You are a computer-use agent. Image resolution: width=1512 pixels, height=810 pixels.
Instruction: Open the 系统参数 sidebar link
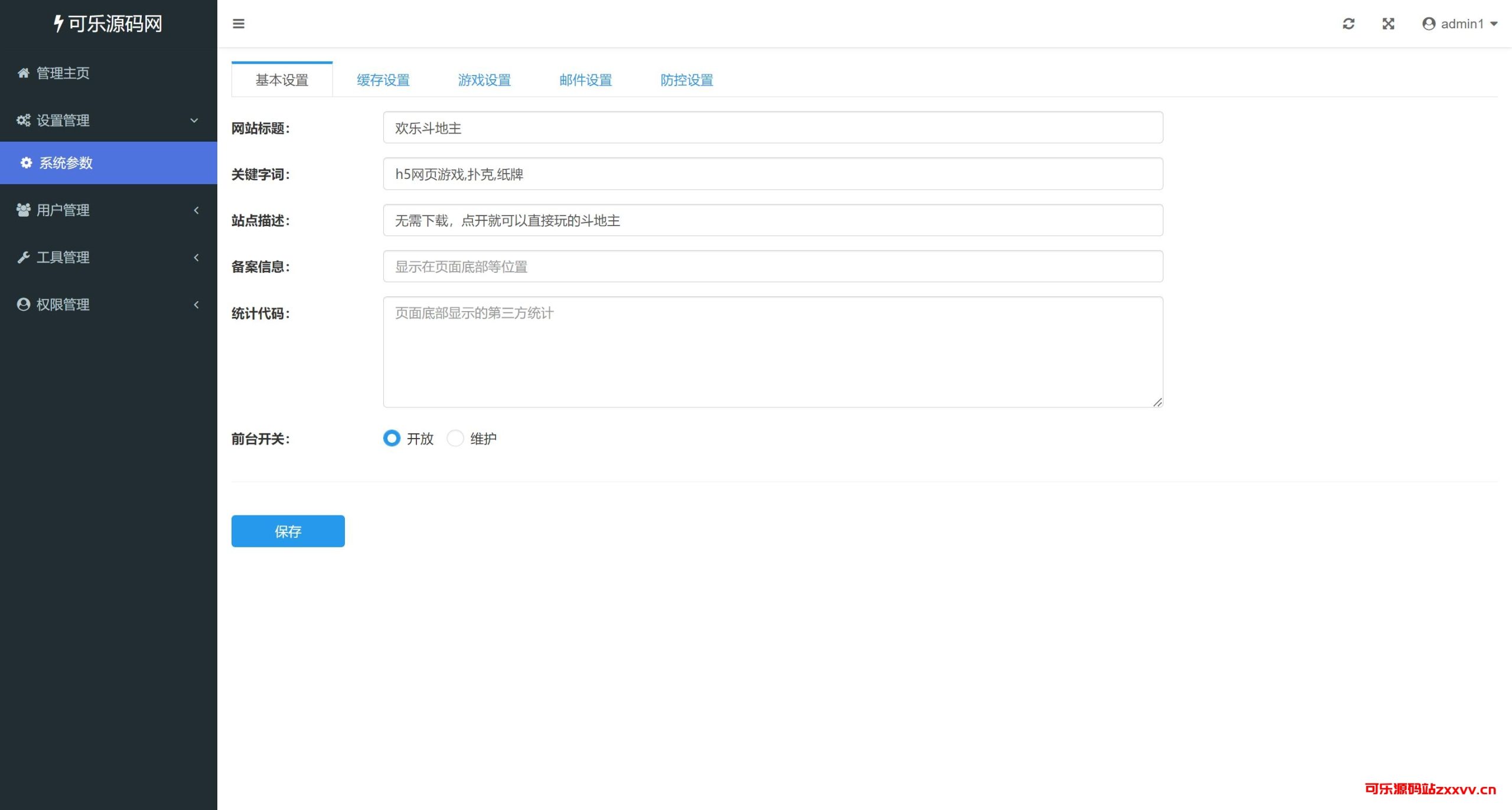(66, 163)
